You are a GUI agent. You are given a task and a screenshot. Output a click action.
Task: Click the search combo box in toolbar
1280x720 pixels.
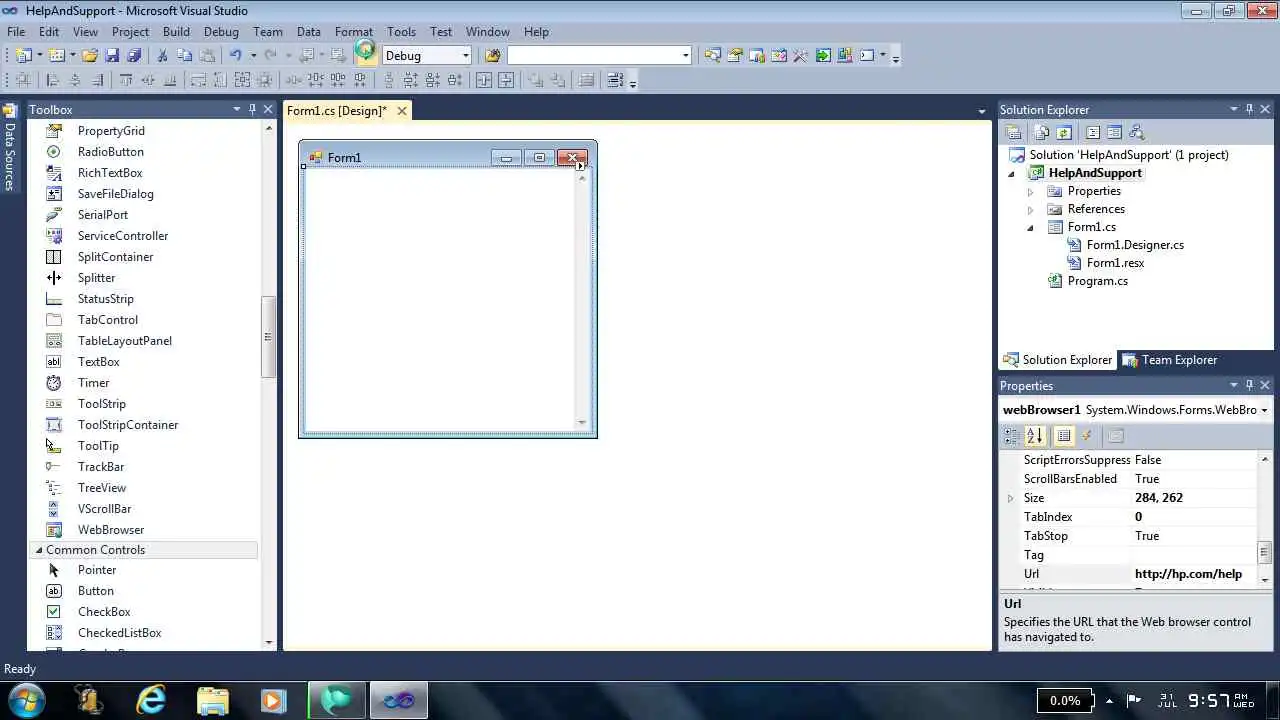[x=599, y=56]
